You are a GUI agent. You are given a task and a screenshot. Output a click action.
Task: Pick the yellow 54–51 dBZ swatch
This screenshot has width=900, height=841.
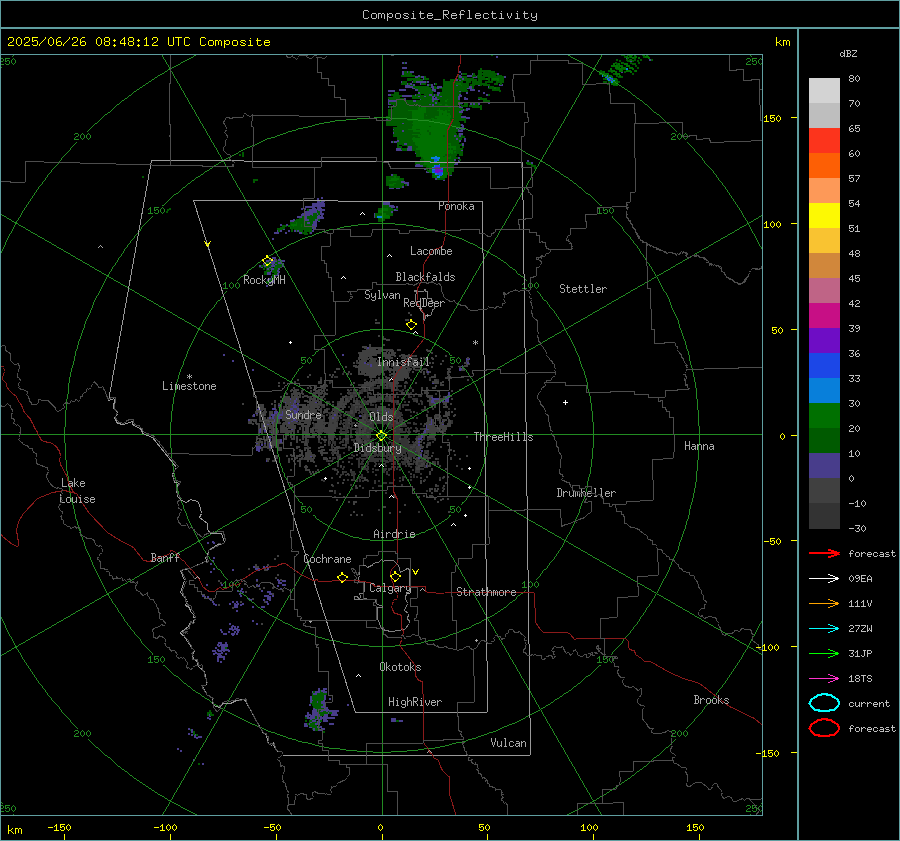click(x=824, y=216)
